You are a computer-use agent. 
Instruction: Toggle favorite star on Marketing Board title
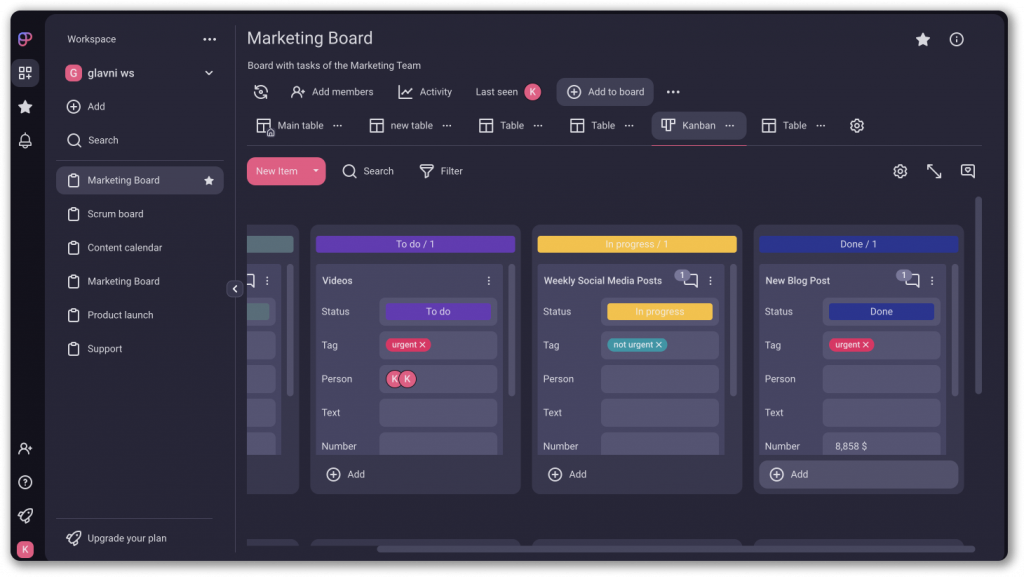pos(922,39)
